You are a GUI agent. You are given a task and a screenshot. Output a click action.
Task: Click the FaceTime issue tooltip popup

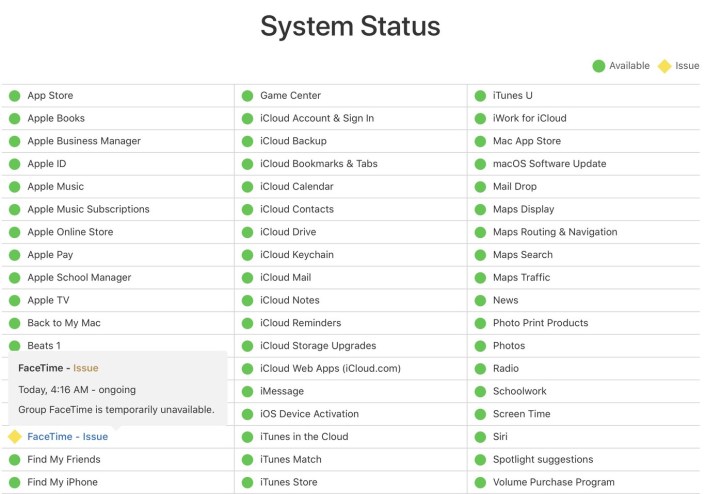coord(116,388)
